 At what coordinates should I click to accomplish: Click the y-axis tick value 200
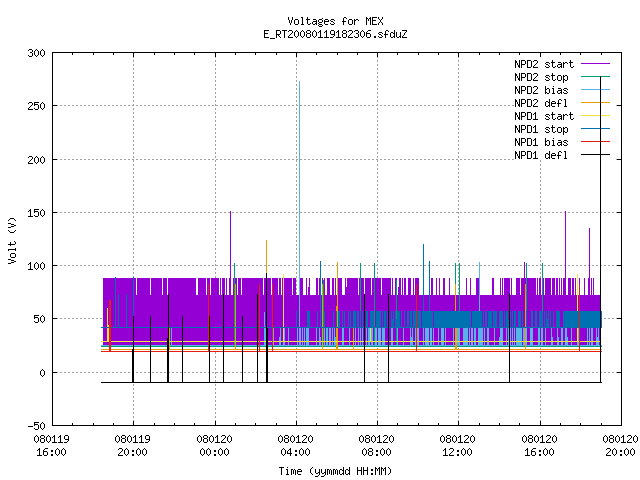pyautogui.click(x=36, y=160)
